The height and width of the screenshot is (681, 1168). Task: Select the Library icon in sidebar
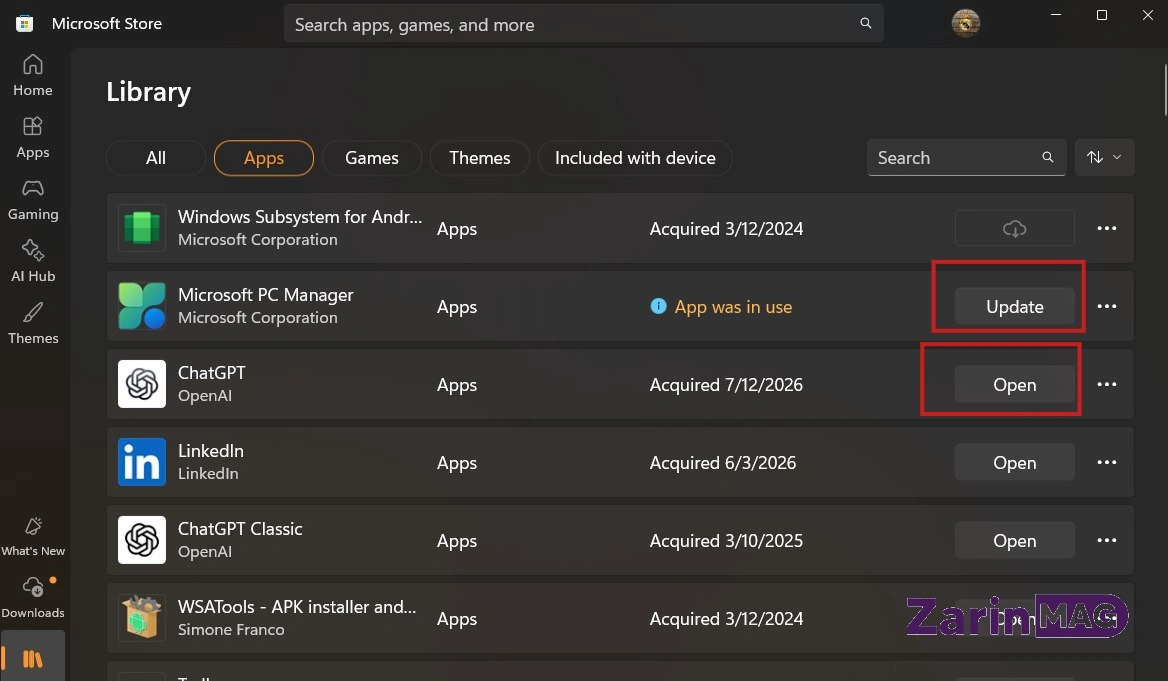point(33,658)
